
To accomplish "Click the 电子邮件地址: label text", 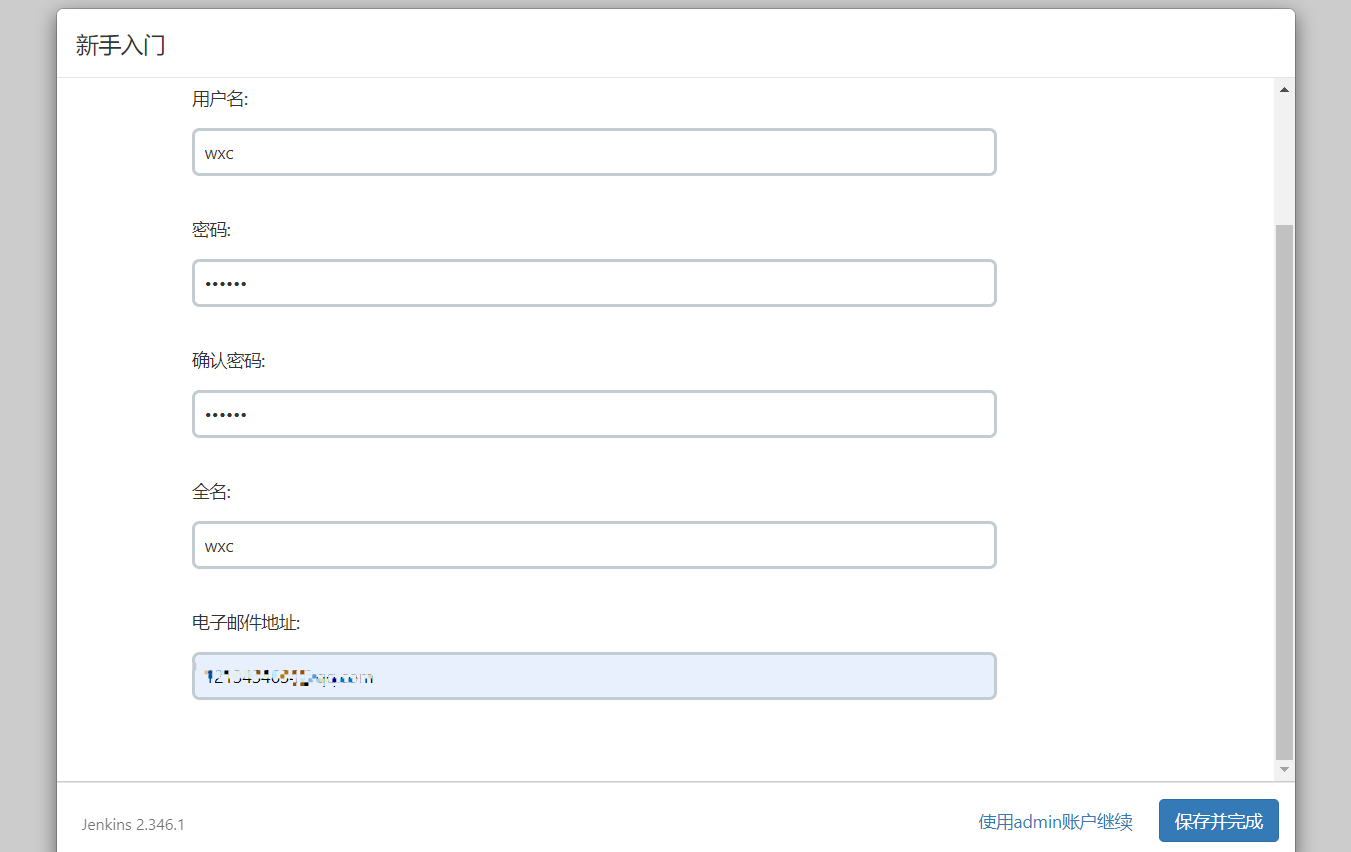I will point(246,623).
